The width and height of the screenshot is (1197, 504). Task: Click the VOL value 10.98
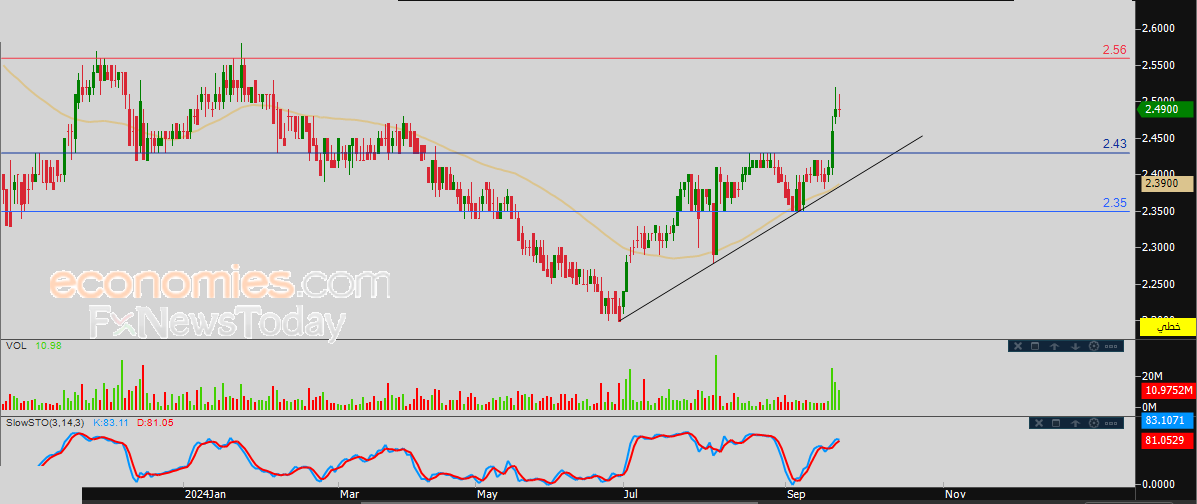(49, 346)
